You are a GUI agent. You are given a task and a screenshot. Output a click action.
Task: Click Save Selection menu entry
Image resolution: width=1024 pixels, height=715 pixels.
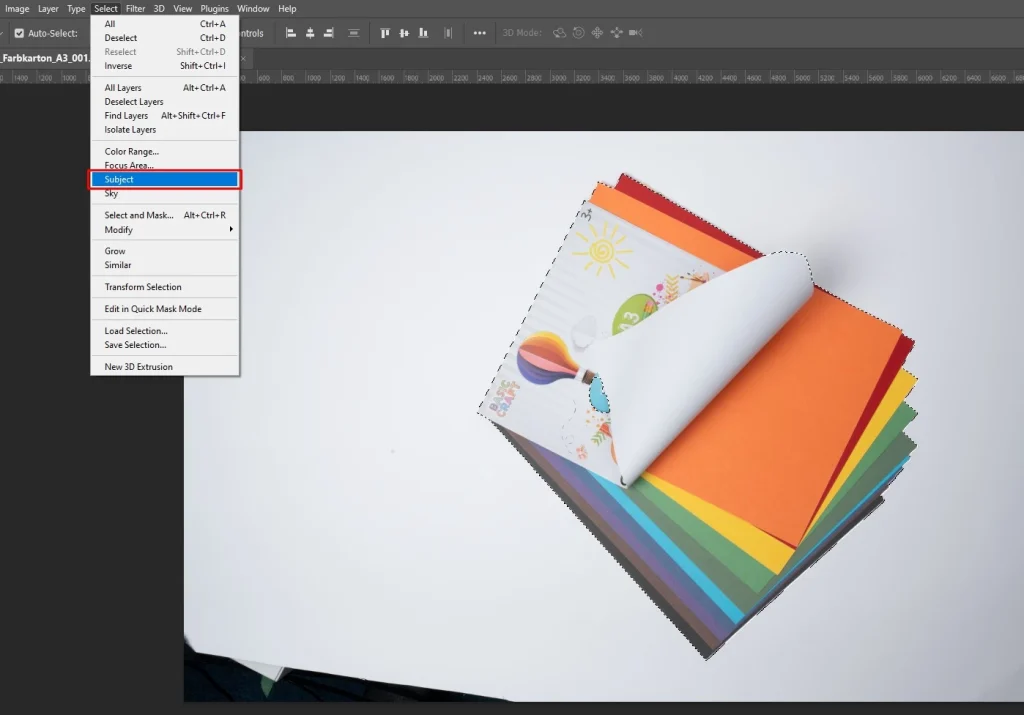(x=136, y=345)
